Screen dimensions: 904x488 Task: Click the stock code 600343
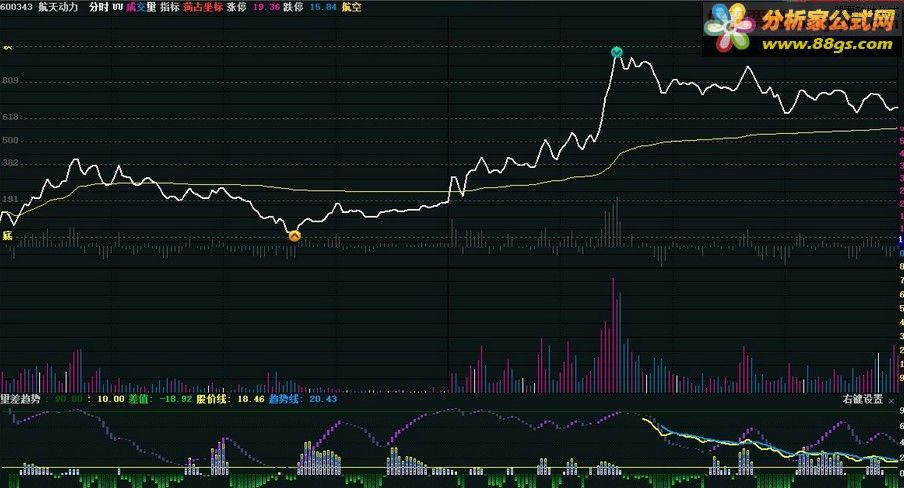tap(17, 7)
